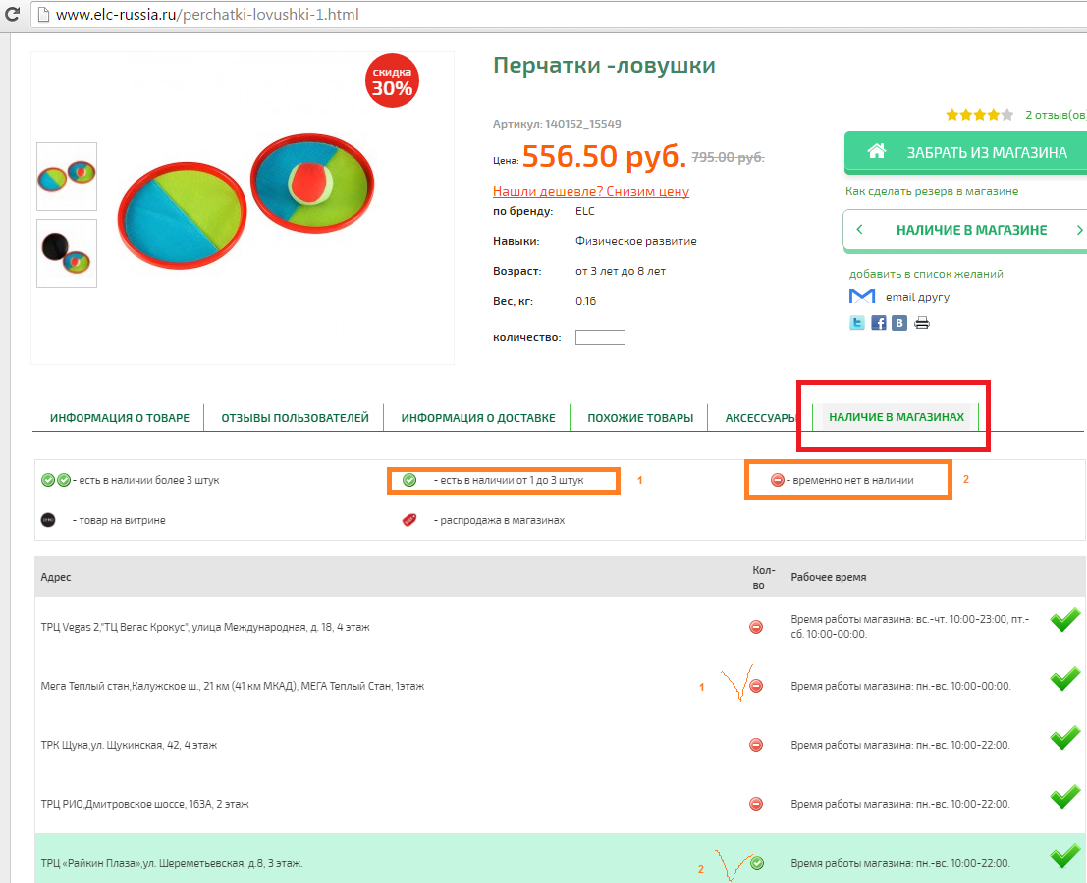Click the green checkmark in Мега Теплый стан row

click(x=1065, y=679)
